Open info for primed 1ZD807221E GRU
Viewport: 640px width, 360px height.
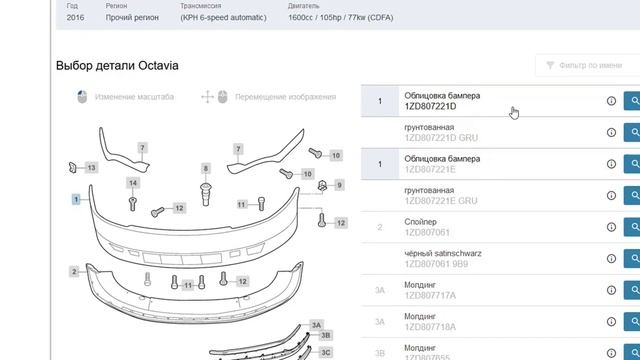tap(611, 196)
